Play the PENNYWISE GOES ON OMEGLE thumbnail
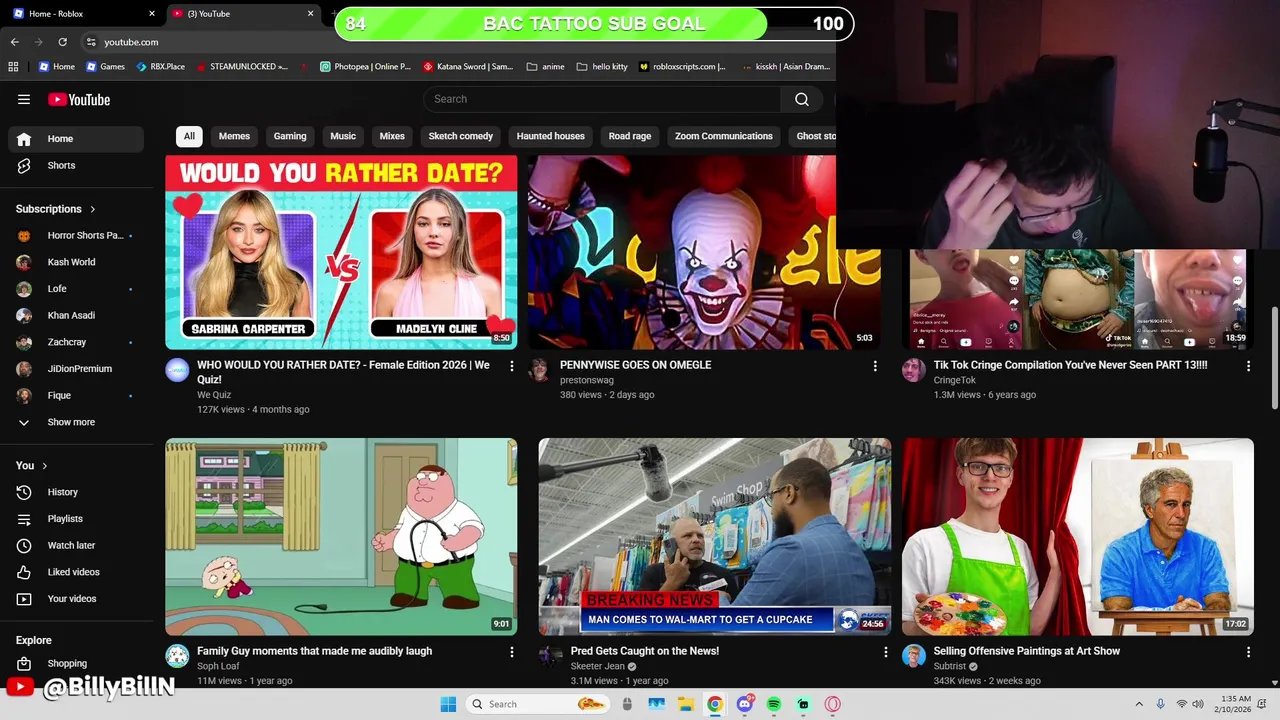 click(704, 252)
